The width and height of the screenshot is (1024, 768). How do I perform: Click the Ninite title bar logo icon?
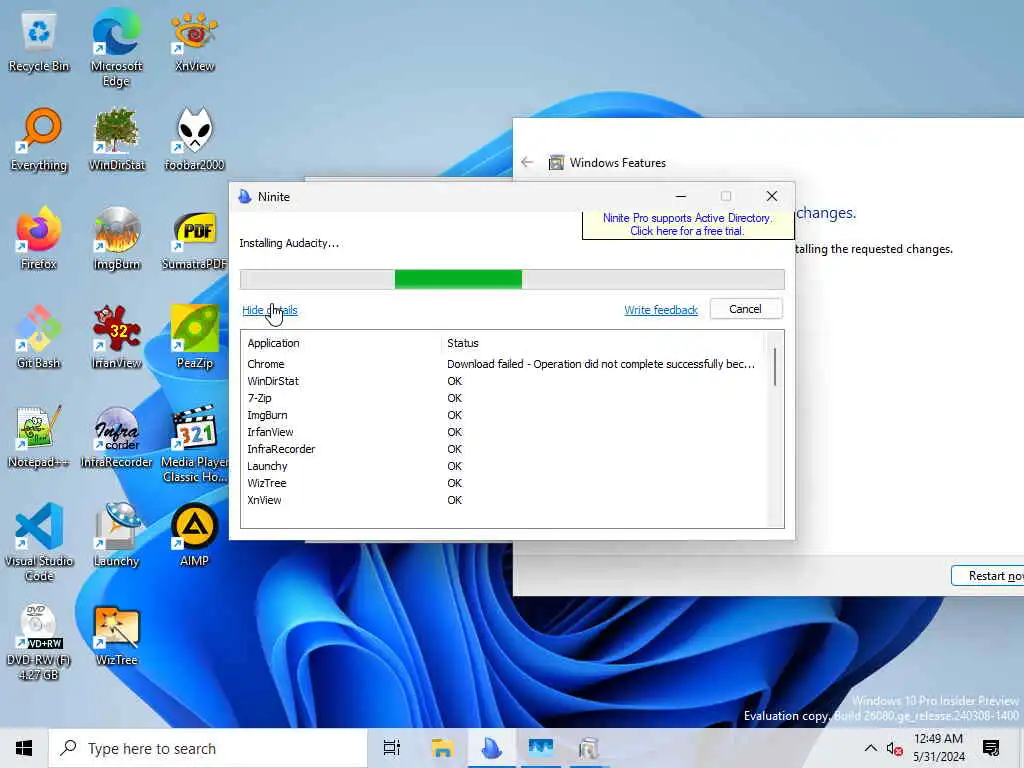tap(245, 197)
